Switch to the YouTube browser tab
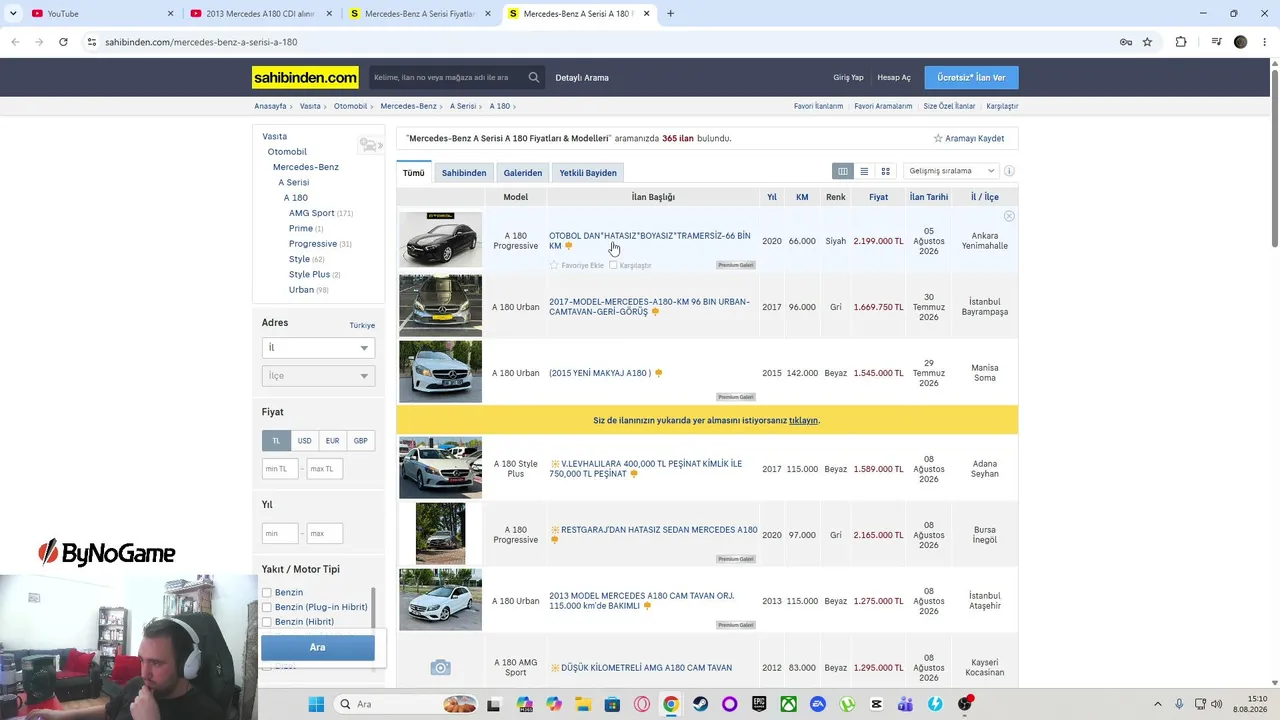The width and height of the screenshot is (1280, 720). [x=100, y=14]
